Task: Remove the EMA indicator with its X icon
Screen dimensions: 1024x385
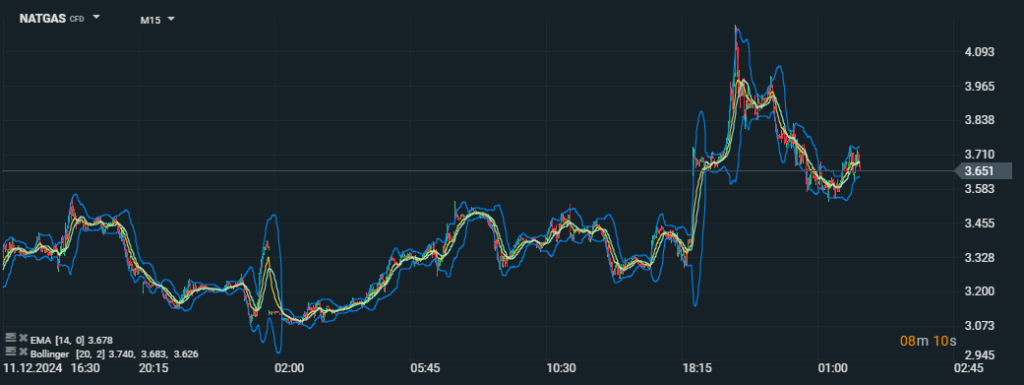Action: point(23,338)
